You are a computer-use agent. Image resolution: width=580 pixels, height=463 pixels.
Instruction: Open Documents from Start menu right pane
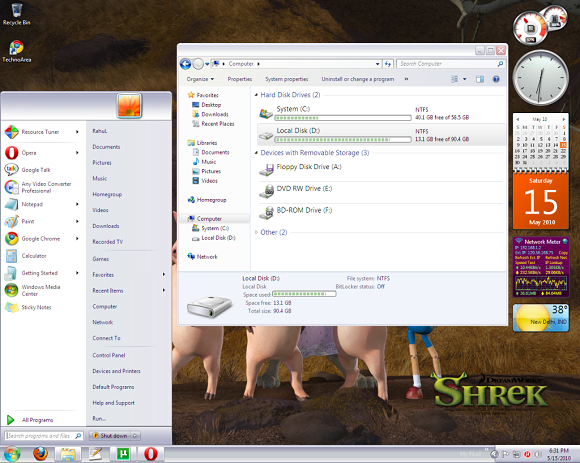[106, 147]
